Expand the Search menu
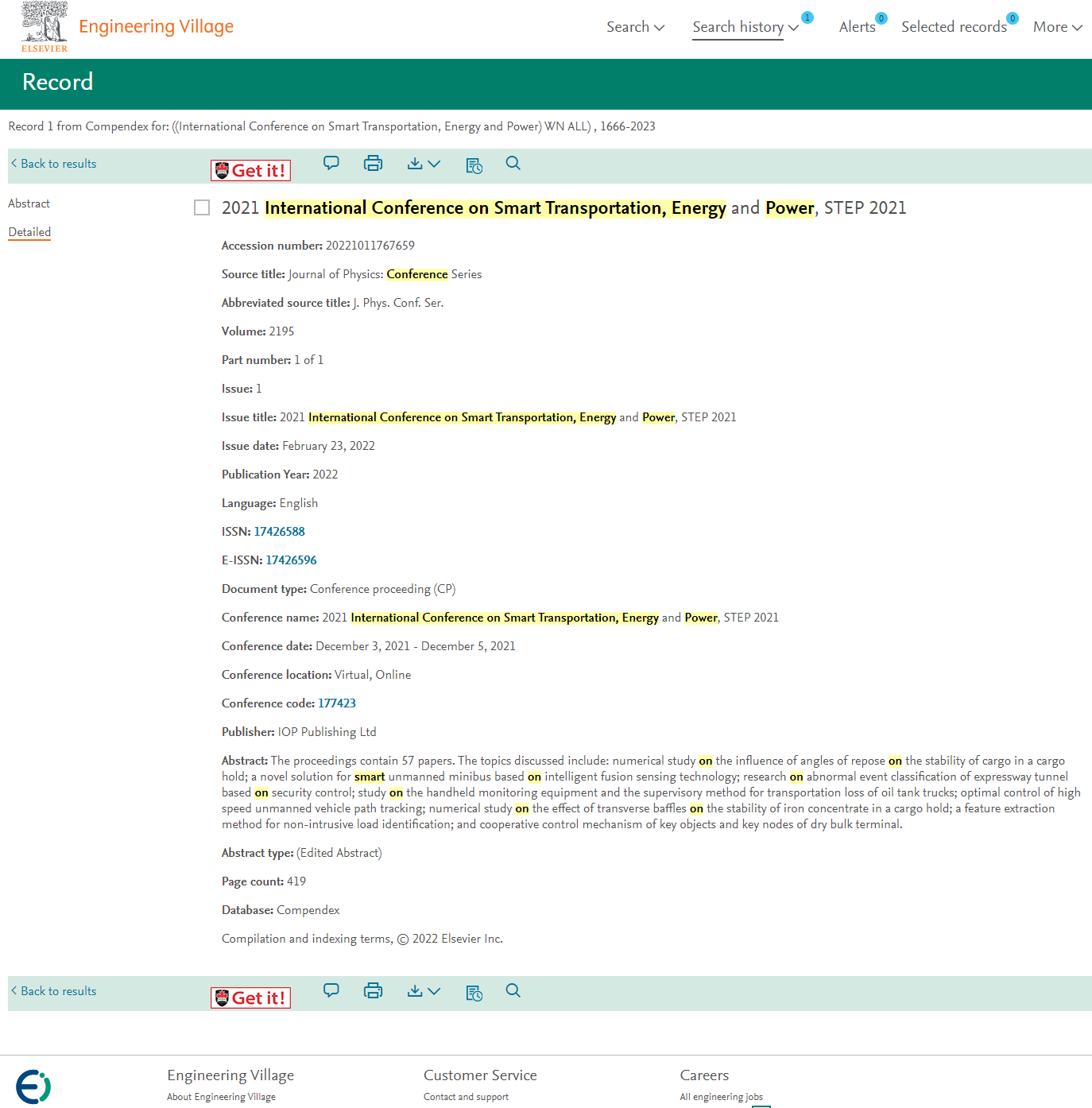The image size is (1092, 1108). (x=635, y=27)
